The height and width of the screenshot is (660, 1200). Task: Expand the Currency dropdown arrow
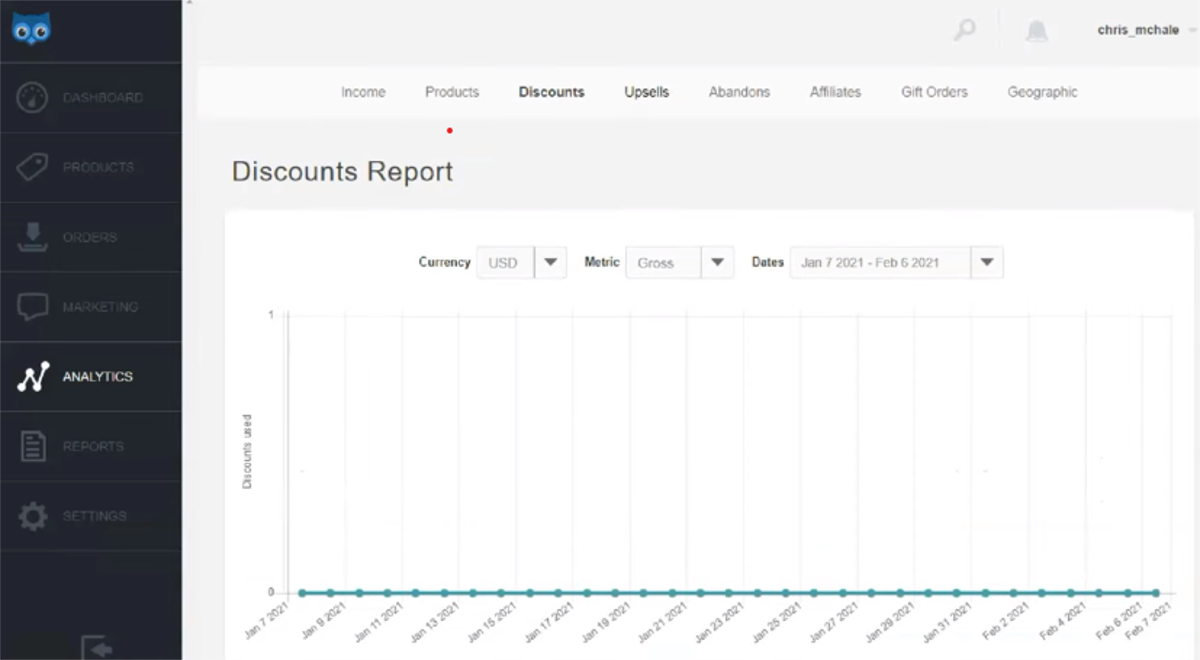click(x=551, y=263)
